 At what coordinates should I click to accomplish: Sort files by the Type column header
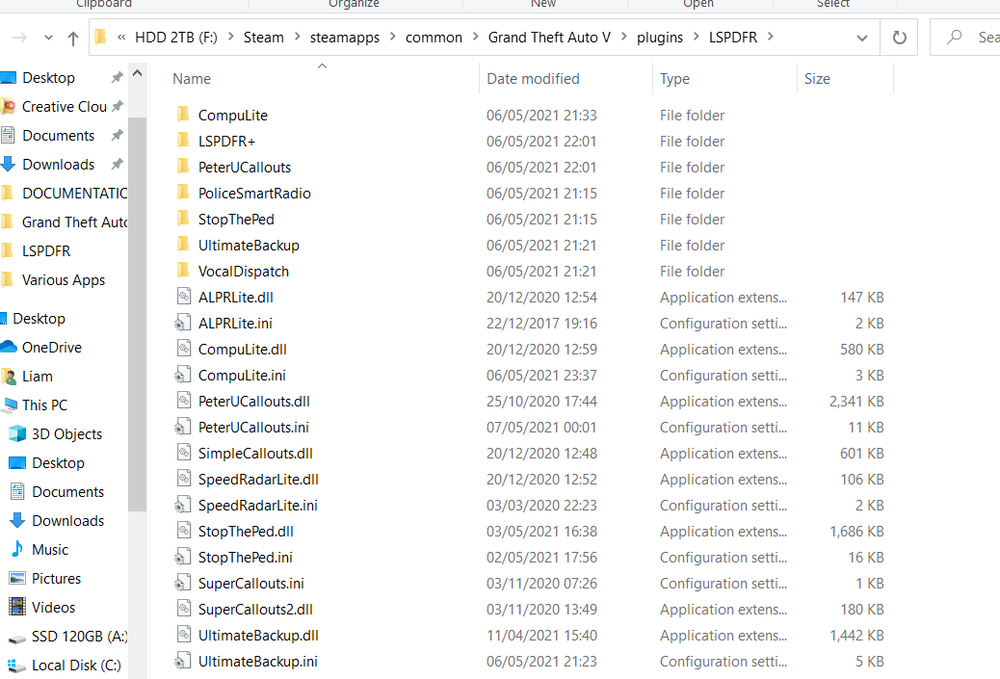pyautogui.click(x=675, y=79)
